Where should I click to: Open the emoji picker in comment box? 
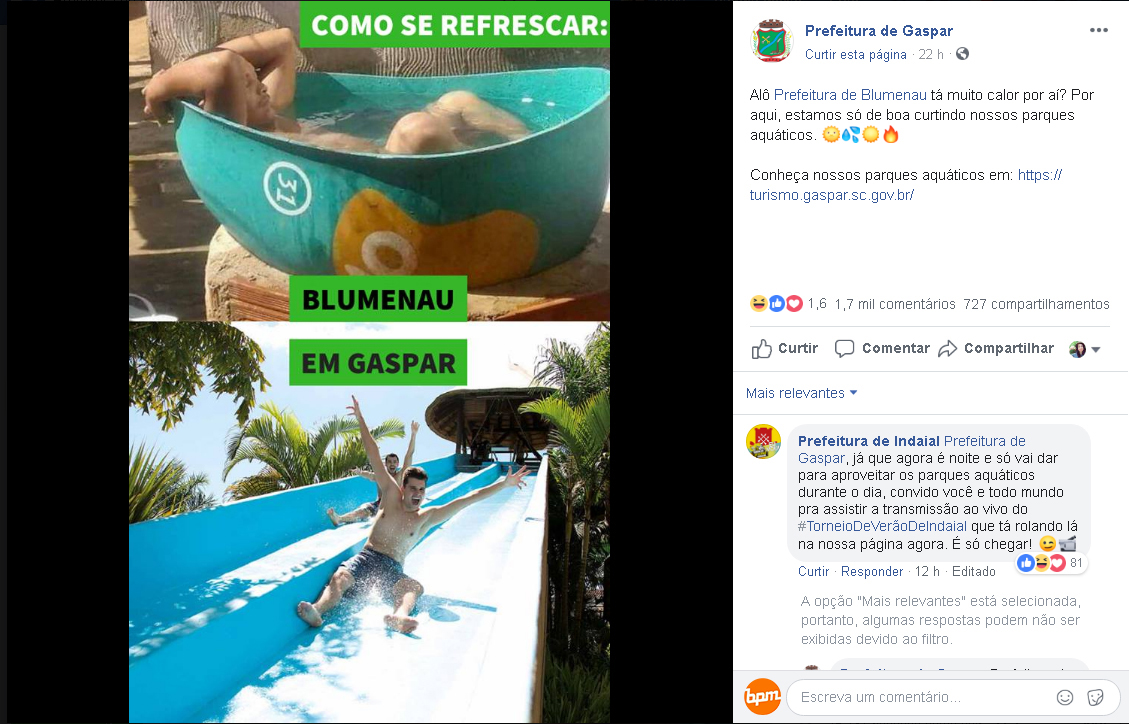tap(1064, 697)
